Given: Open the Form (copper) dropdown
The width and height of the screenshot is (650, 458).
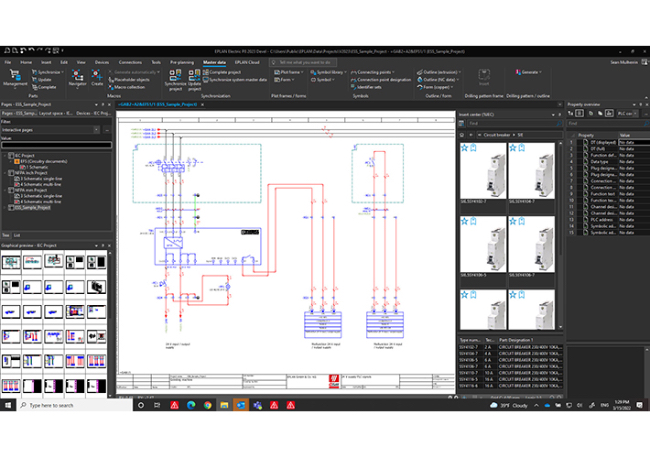Looking at the screenshot, I should point(435,87).
